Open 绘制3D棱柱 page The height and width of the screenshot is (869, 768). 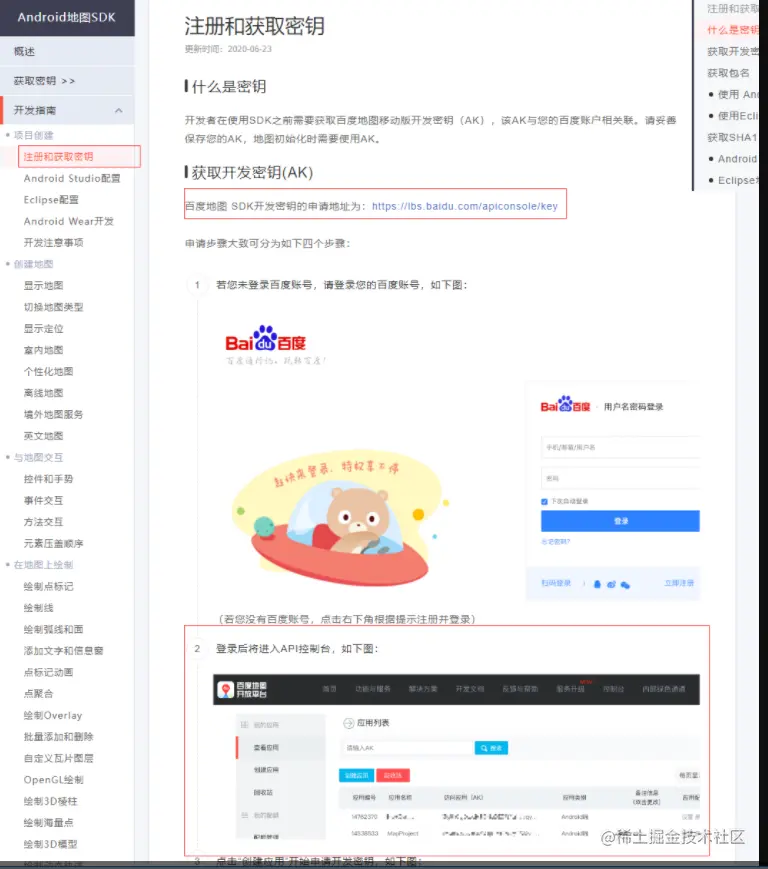point(50,801)
